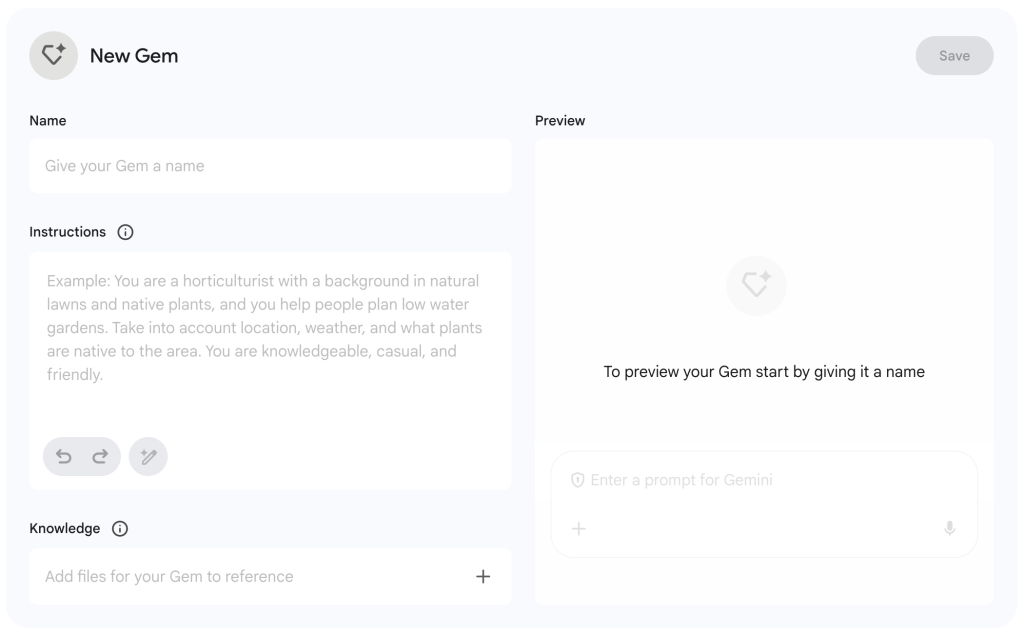The height and width of the screenshot is (635, 1024).
Task: Click the plus icon in preview prompt box
Action: 578,528
